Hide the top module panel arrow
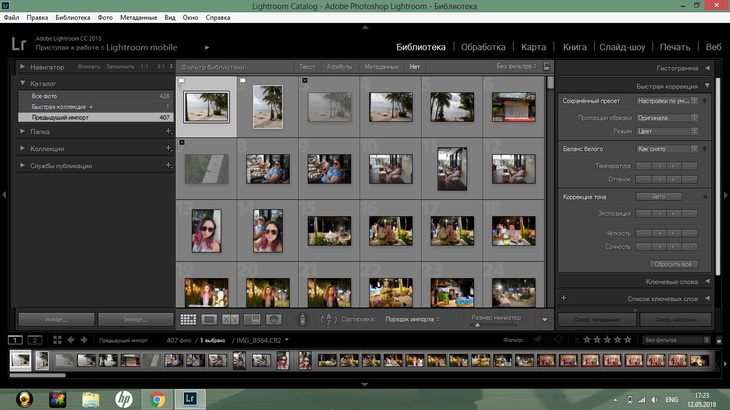Image resolution: width=730 pixels, height=410 pixels. click(x=365, y=27)
